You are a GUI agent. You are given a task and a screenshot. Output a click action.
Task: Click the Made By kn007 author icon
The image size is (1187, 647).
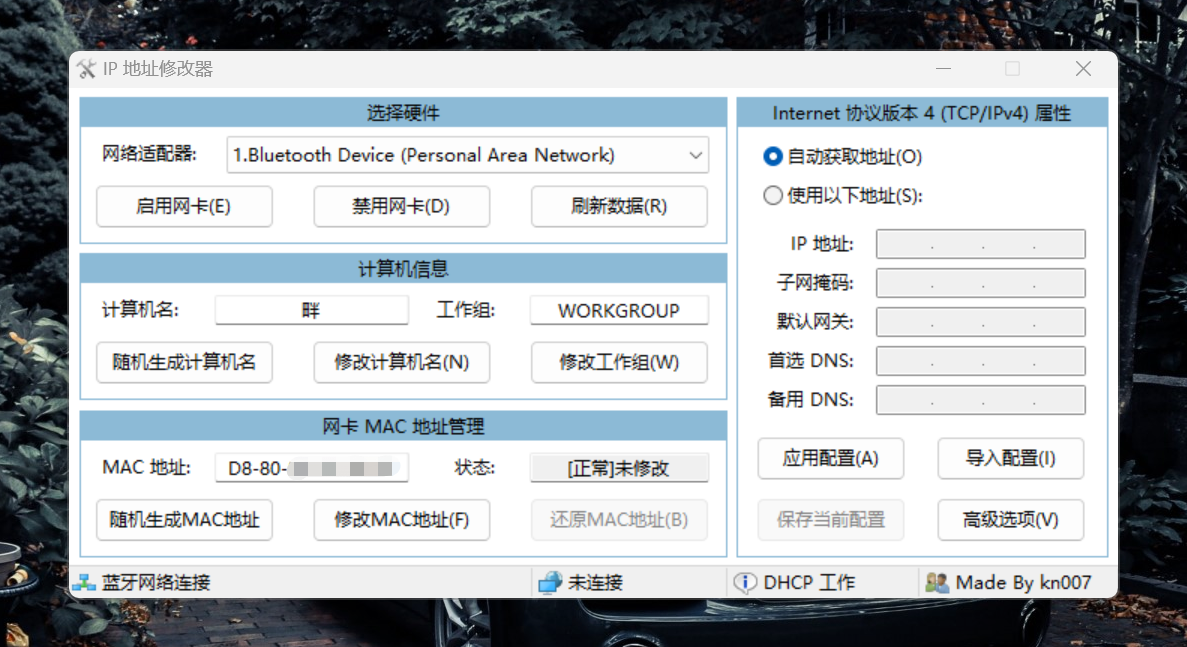[x=937, y=582]
